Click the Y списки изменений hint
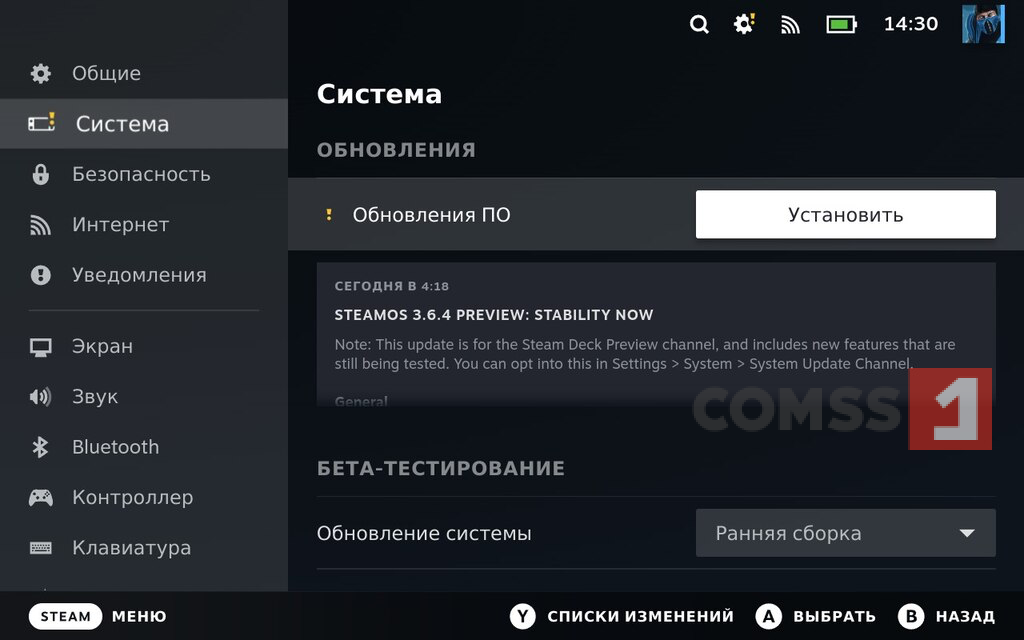1024x640 pixels. pos(622,616)
